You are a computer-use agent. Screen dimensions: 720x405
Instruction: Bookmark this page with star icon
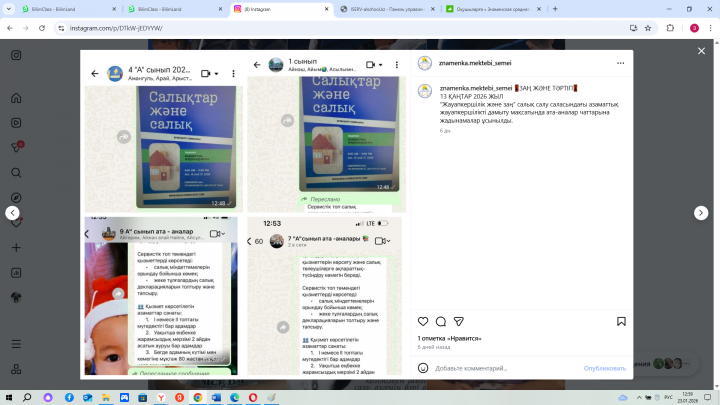647,28
